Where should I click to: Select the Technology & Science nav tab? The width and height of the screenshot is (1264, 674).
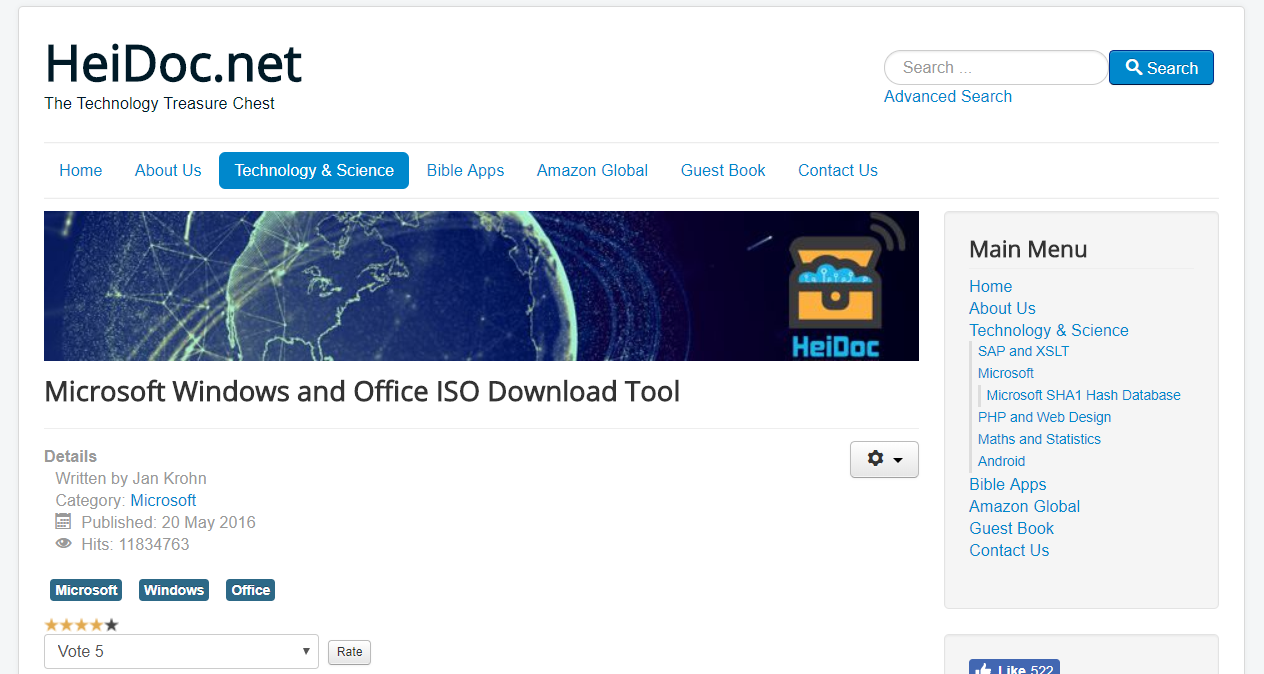pyautogui.click(x=314, y=170)
